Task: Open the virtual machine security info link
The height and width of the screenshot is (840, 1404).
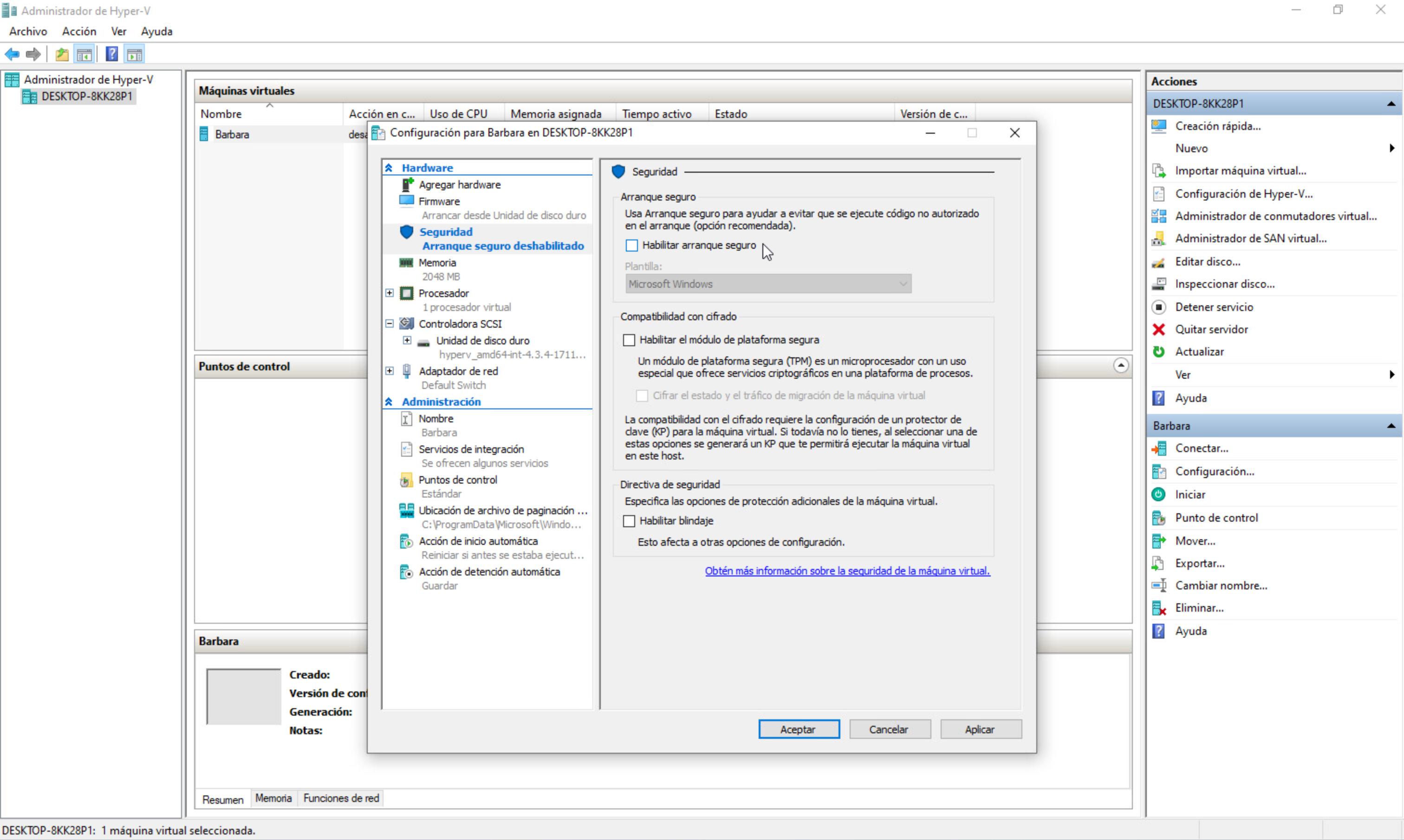Action: [x=847, y=570]
